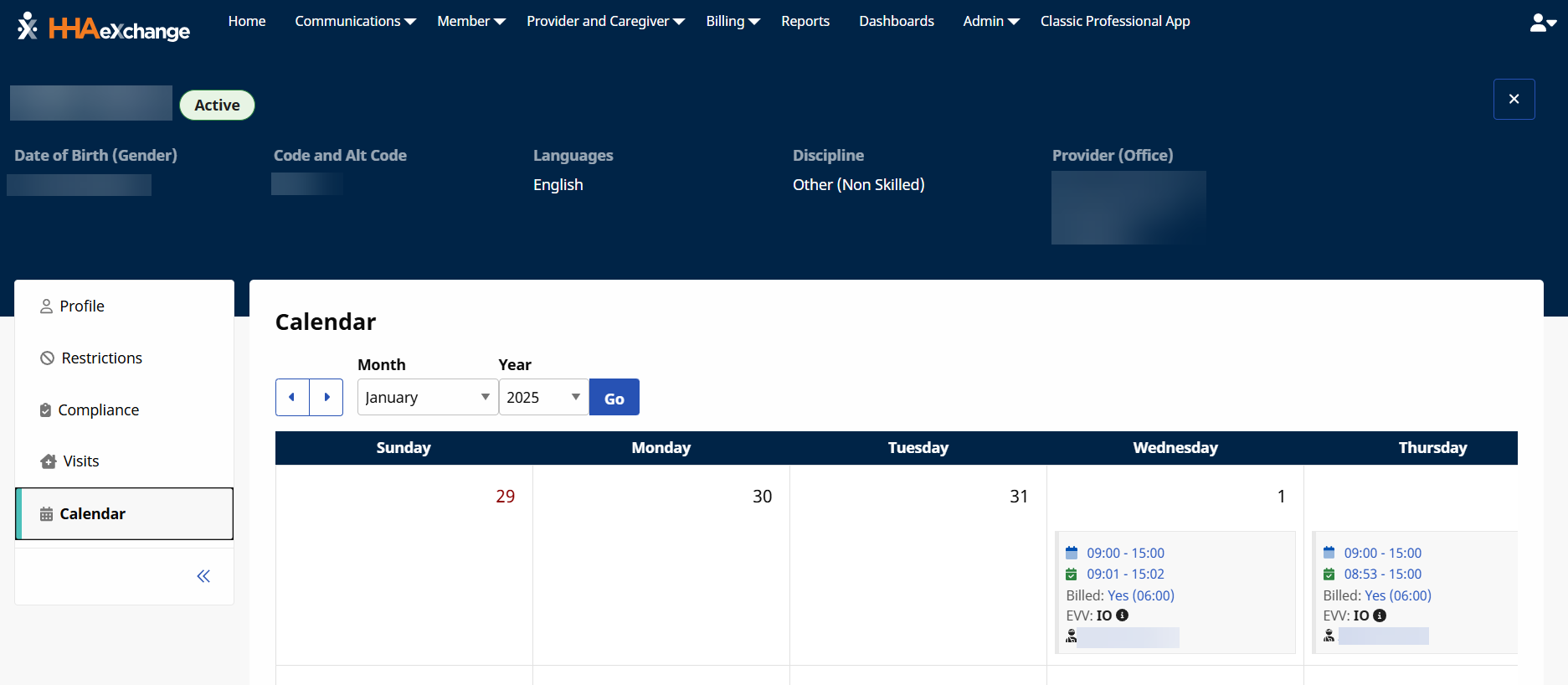Image resolution: width=1568 pixels, height=685 pixels.
Task: Click the Sunday column header
Action: (x=404, y=448)
